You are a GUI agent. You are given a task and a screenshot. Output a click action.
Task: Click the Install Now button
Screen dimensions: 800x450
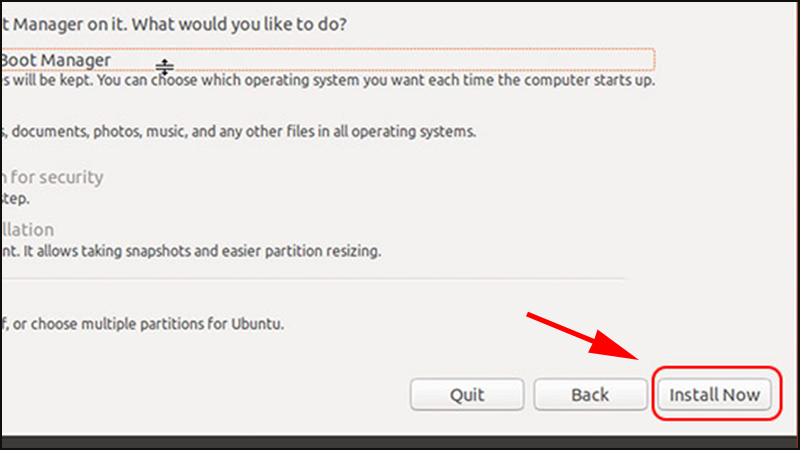[x=714, y=394]
